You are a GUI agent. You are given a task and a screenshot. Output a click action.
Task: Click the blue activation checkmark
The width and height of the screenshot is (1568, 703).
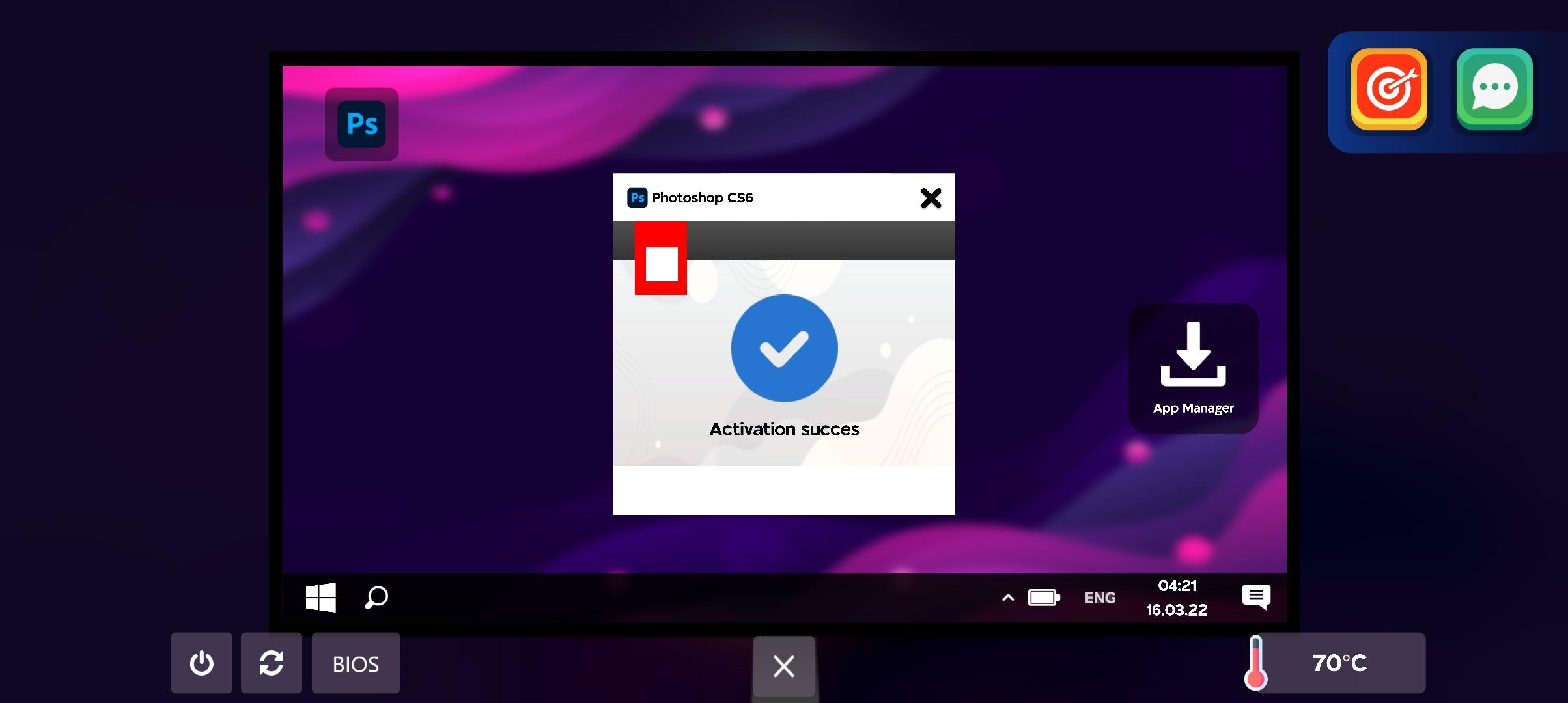point(784,348)
